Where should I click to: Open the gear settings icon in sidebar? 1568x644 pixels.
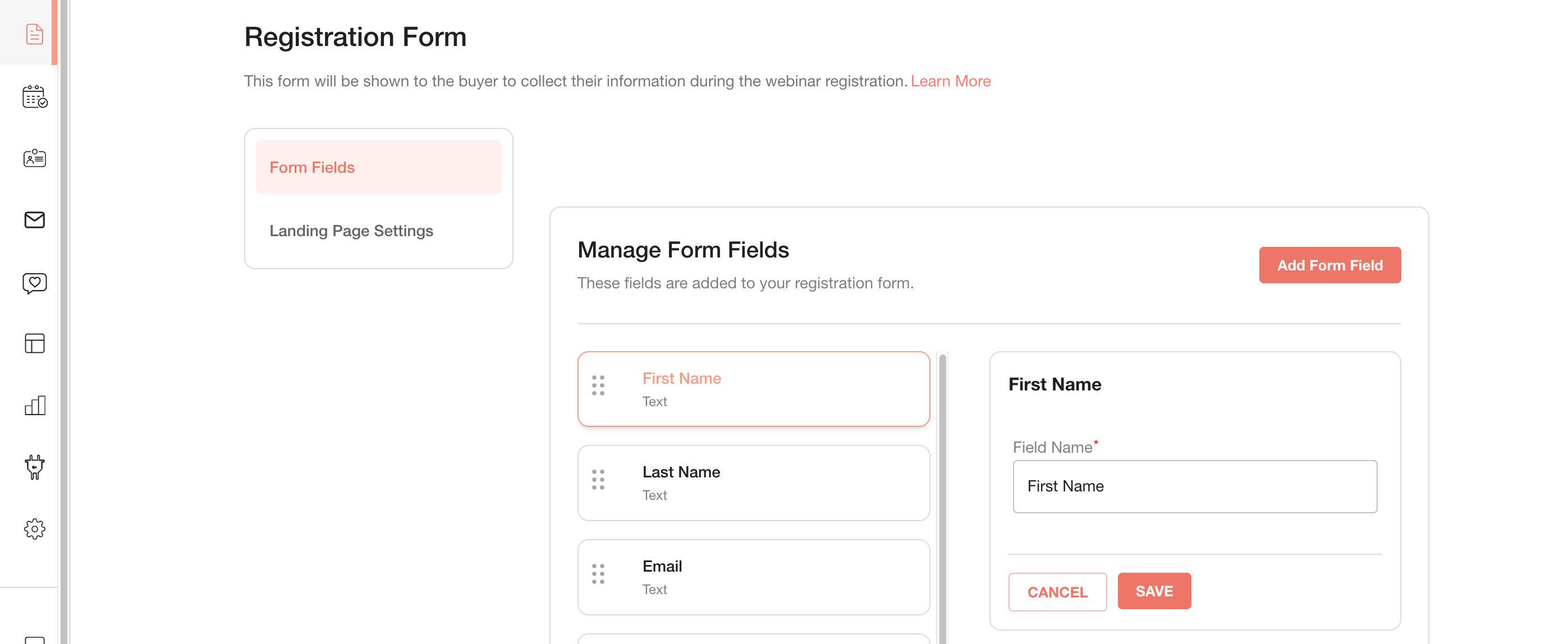pyautogui.click(x=35, y=528)
